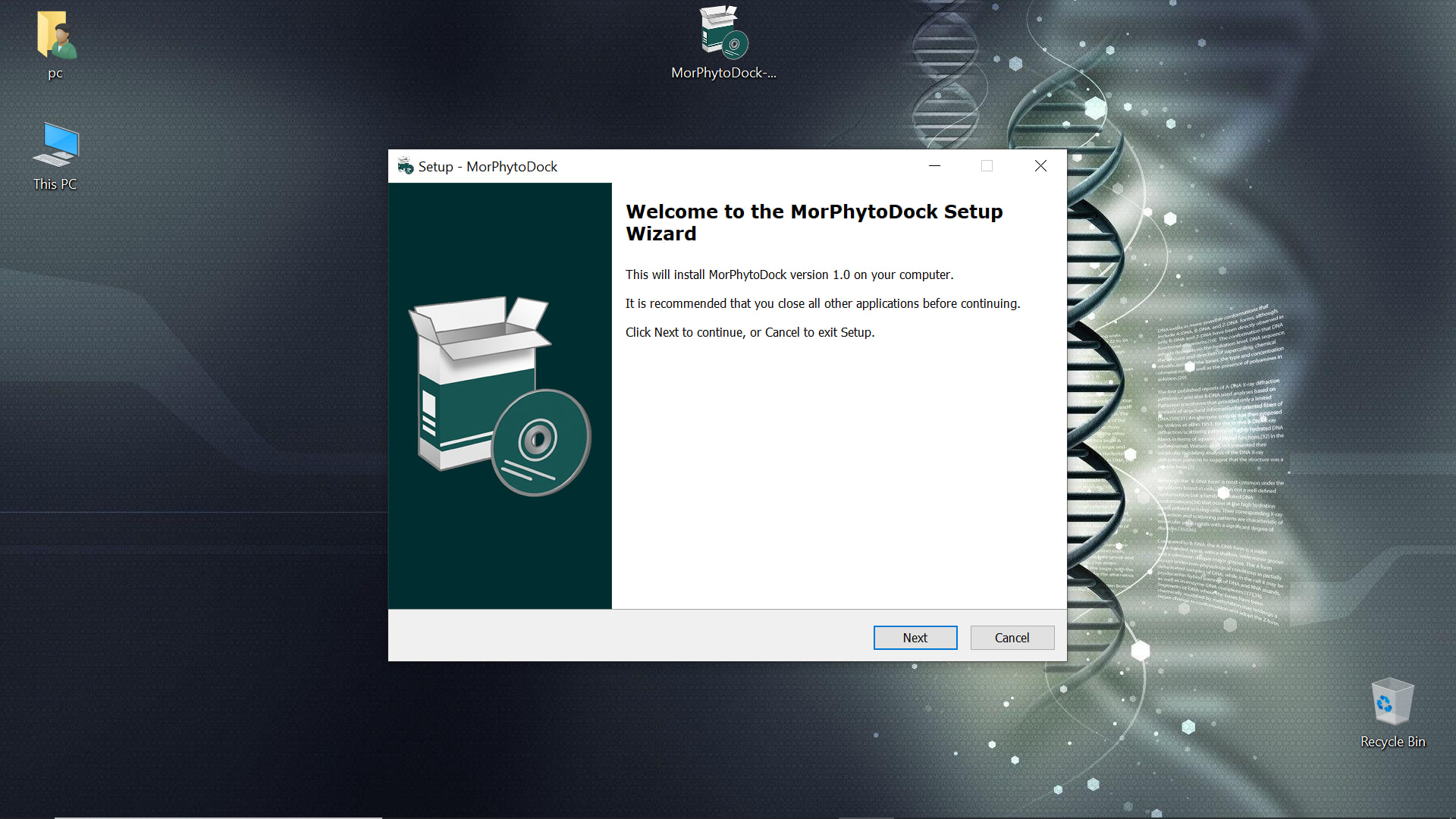The width and height of the screenshot is (1456, 819).
Task: Click the Welcome to MorPhytoDock Setup heading
Action: (814, 222)
